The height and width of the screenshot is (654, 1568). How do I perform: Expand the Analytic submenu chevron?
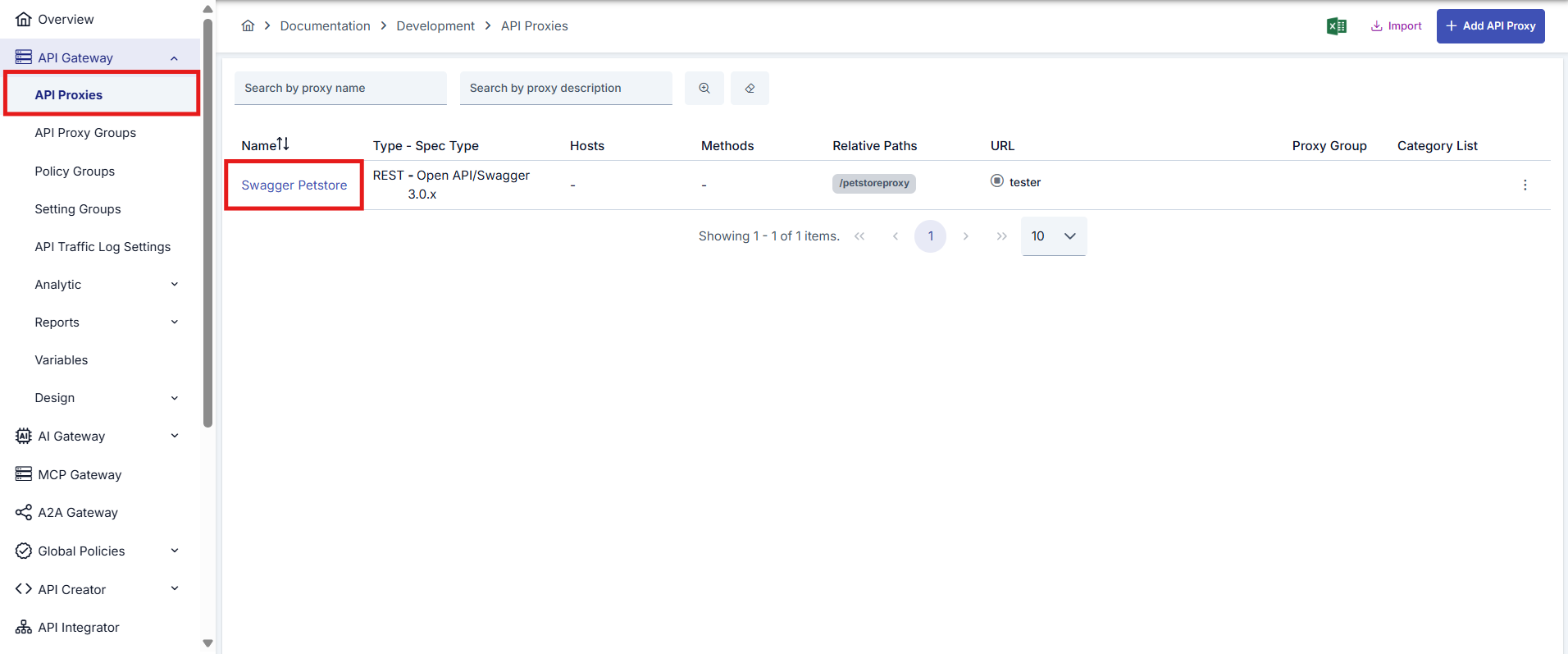tap(174, 285)
